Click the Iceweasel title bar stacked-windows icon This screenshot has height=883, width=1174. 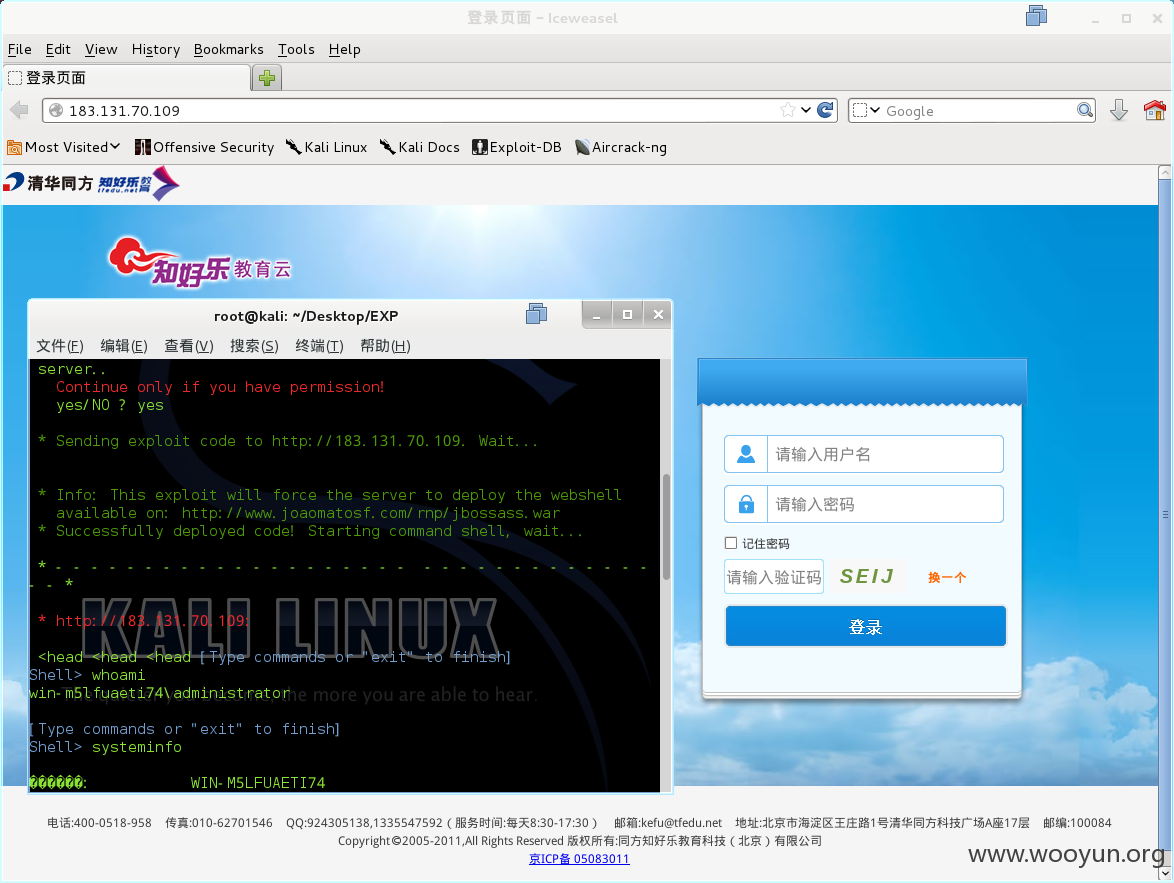click(x=1036, y=16)
